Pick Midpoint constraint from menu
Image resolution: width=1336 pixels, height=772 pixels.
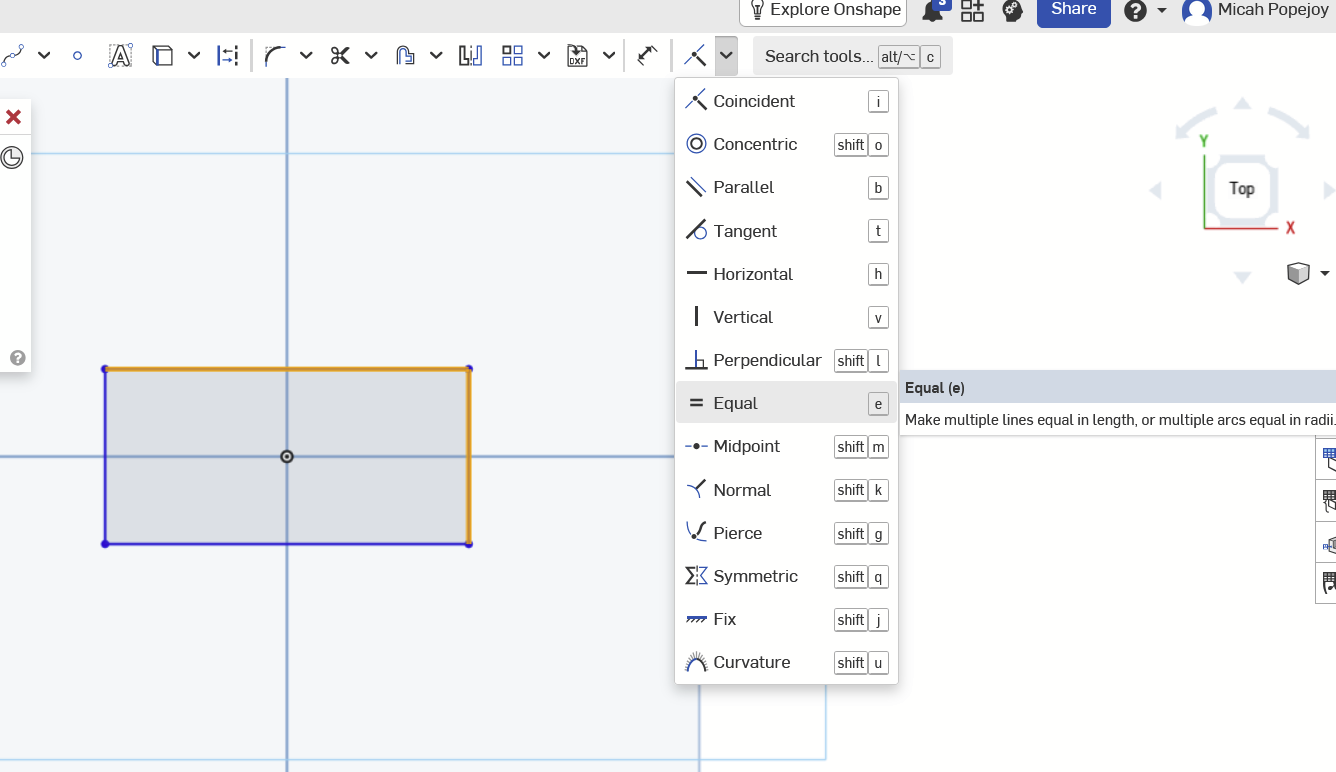[786, 446]
